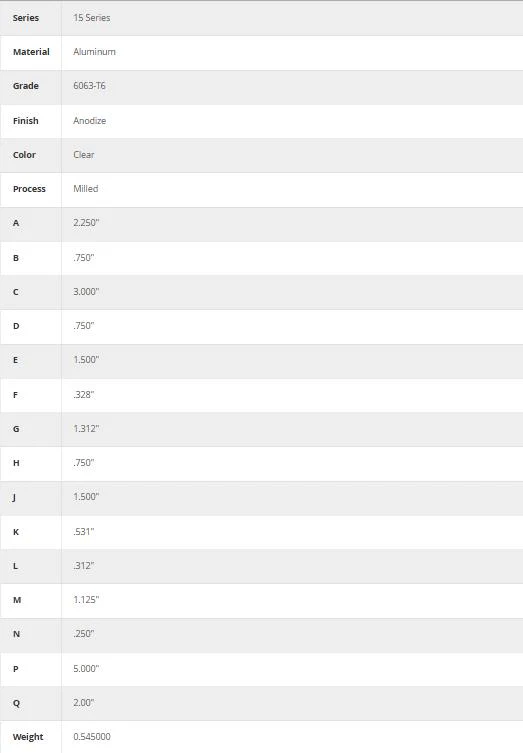Select the Milled process value
The width and height of the screenshot is (523, 753).
(x=86, y=189)
